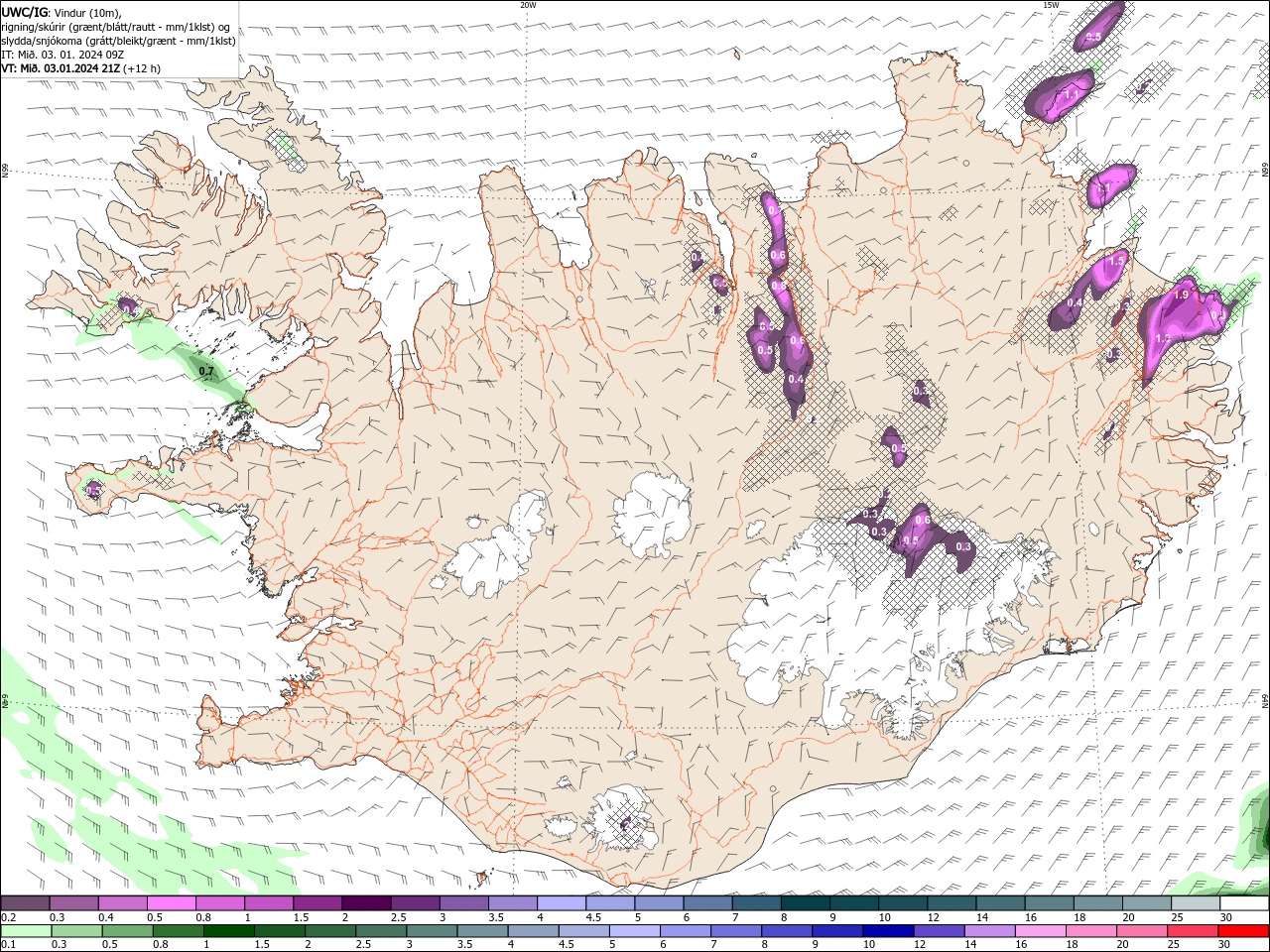
Task: Choose the top-row teal swatch labeled 12
Action: pos(952,903)
